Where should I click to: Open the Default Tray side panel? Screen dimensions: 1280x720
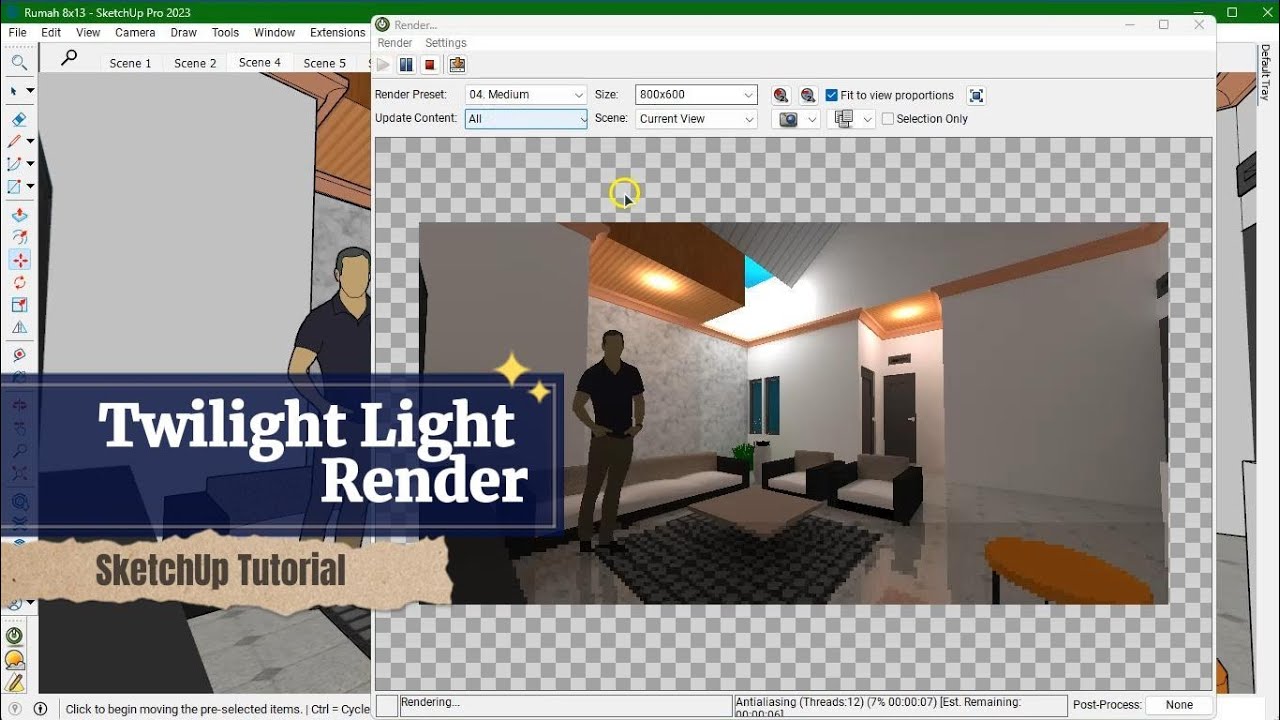[x=1265, y=72]
